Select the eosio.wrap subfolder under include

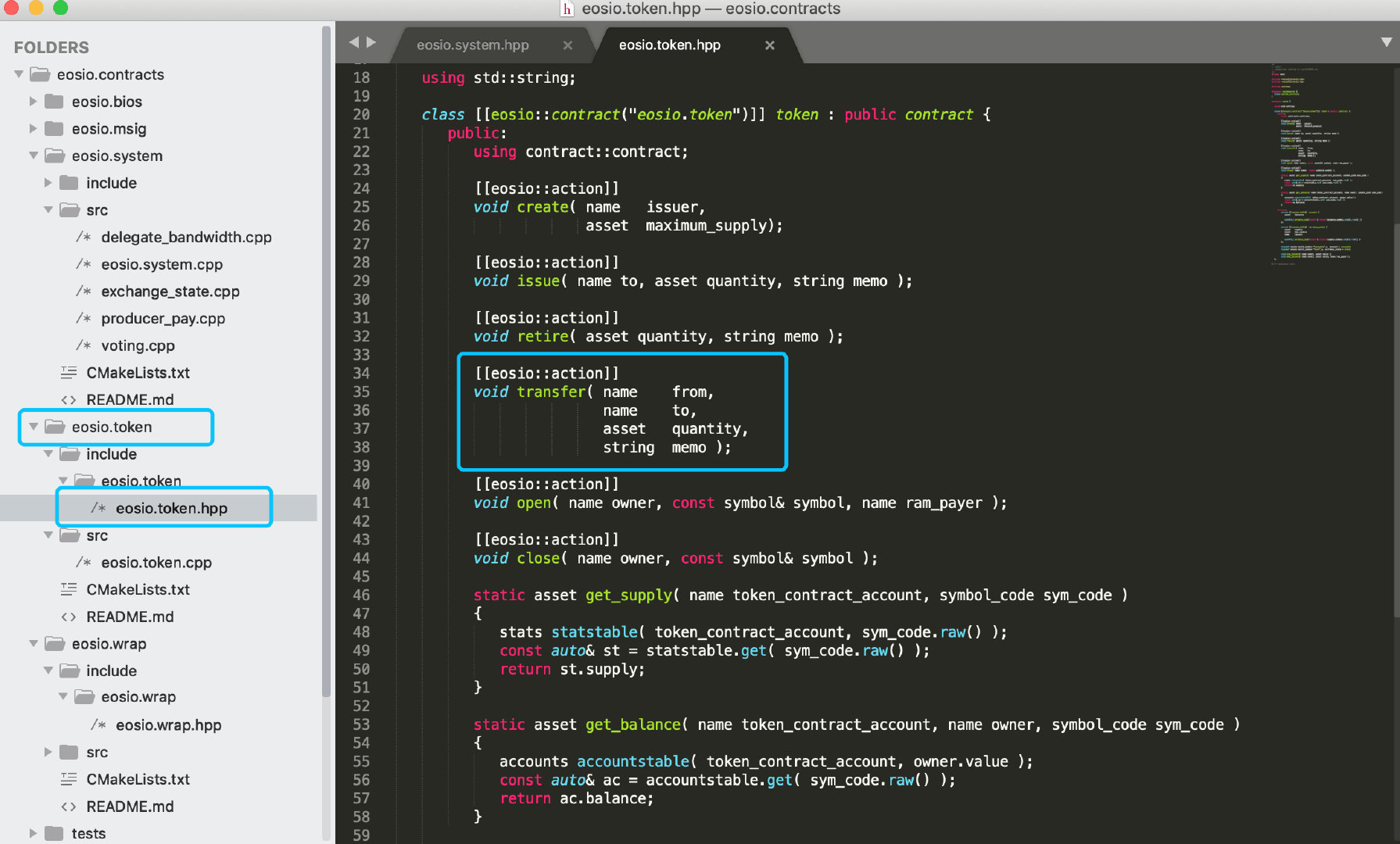pos(138,696)
